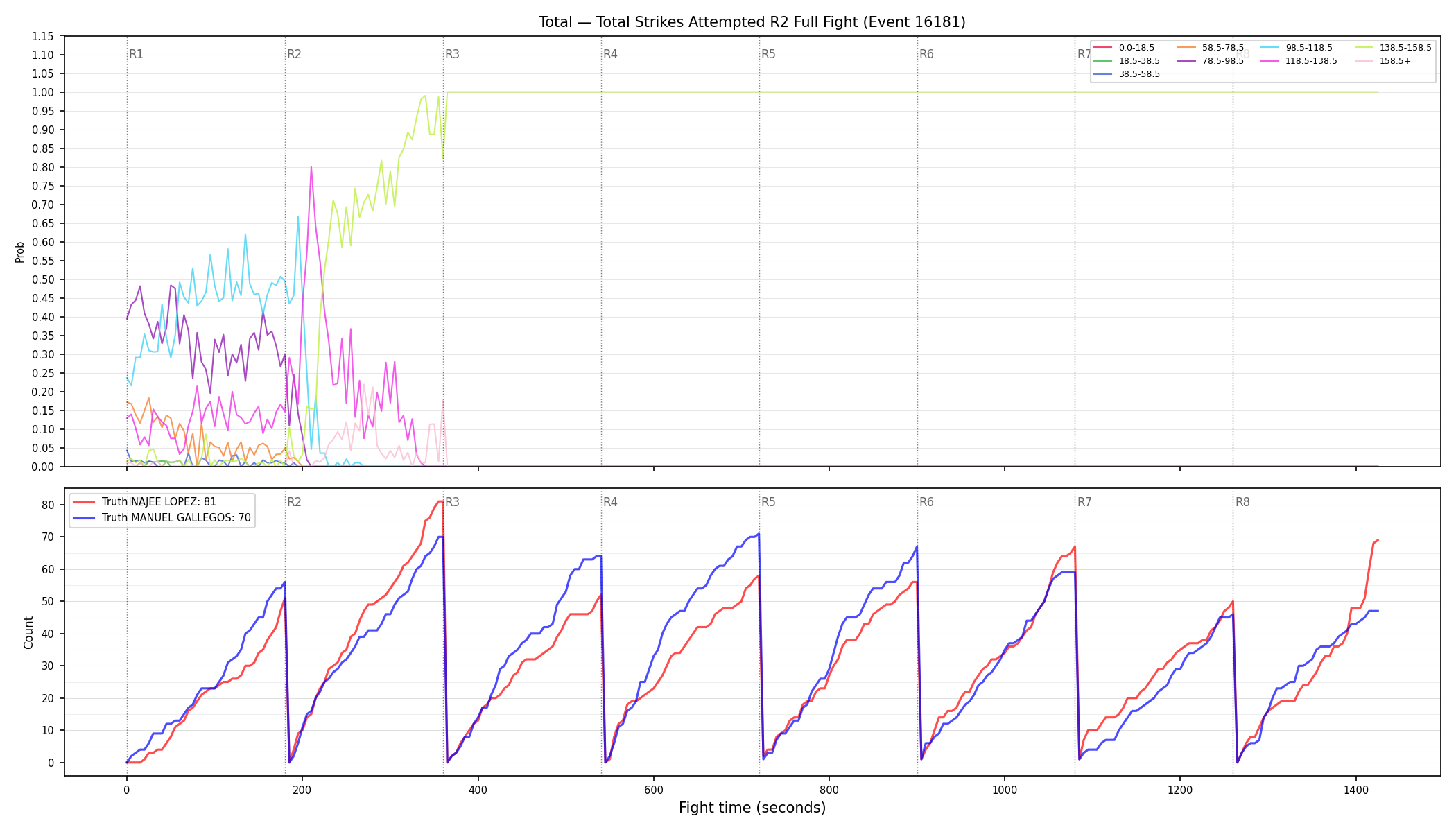The width and height of the screenshot is (1456, 832).
Task: Click the 'Fight time (seconds)' axis label
Action: tap(752, 808)
